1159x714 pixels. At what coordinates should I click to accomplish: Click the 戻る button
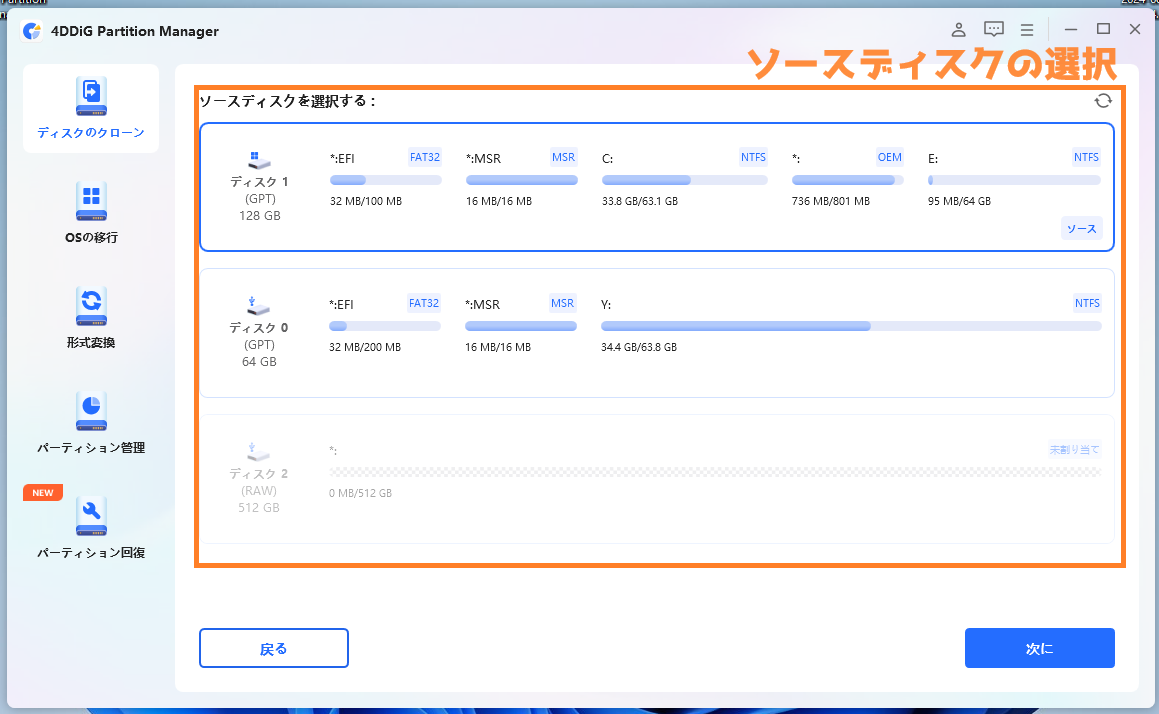click(273, 648)
